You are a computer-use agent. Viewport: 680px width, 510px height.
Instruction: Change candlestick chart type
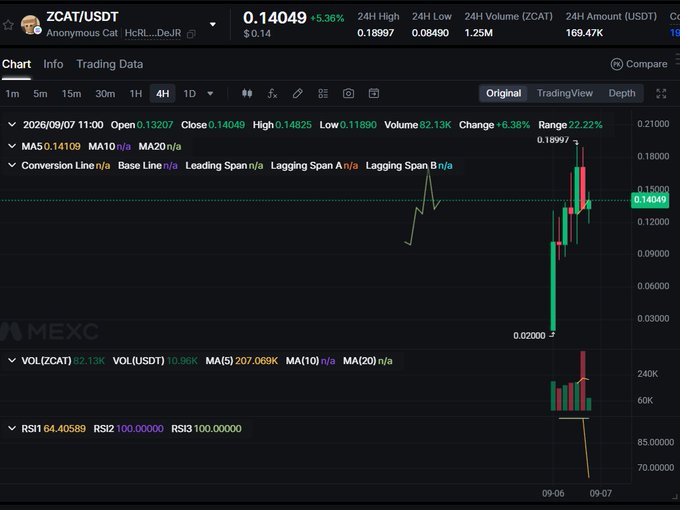247,93
